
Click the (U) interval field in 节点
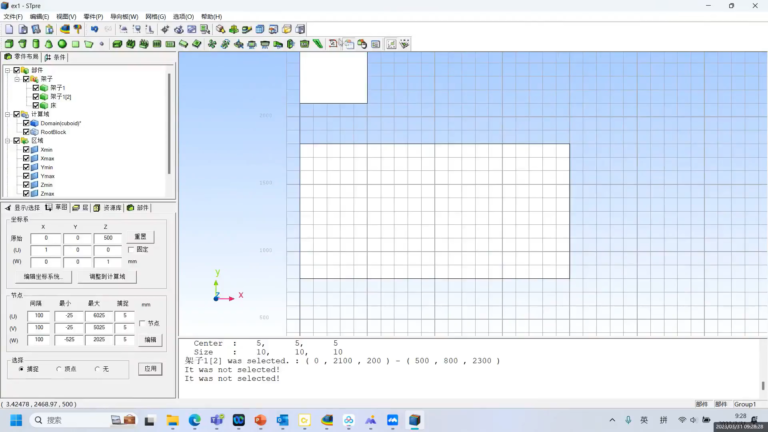(39, 316)
